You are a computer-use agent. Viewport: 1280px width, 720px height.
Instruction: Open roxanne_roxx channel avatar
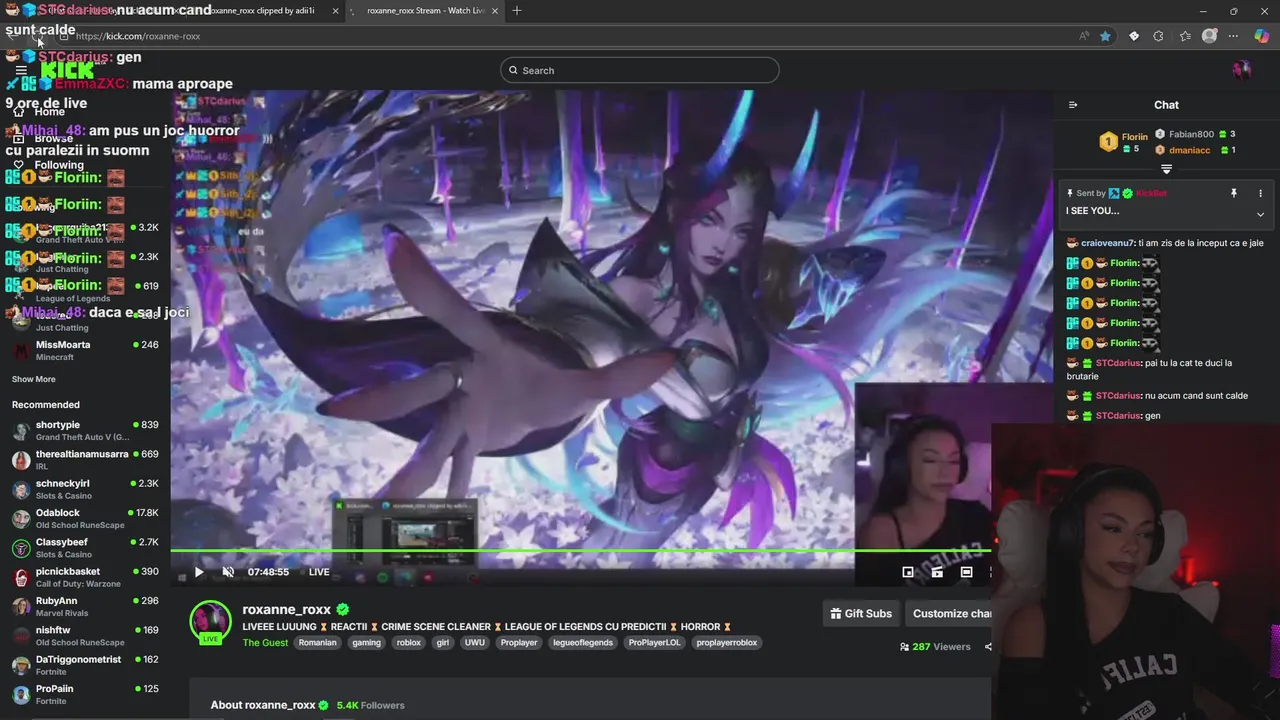[x=211, y=622]
